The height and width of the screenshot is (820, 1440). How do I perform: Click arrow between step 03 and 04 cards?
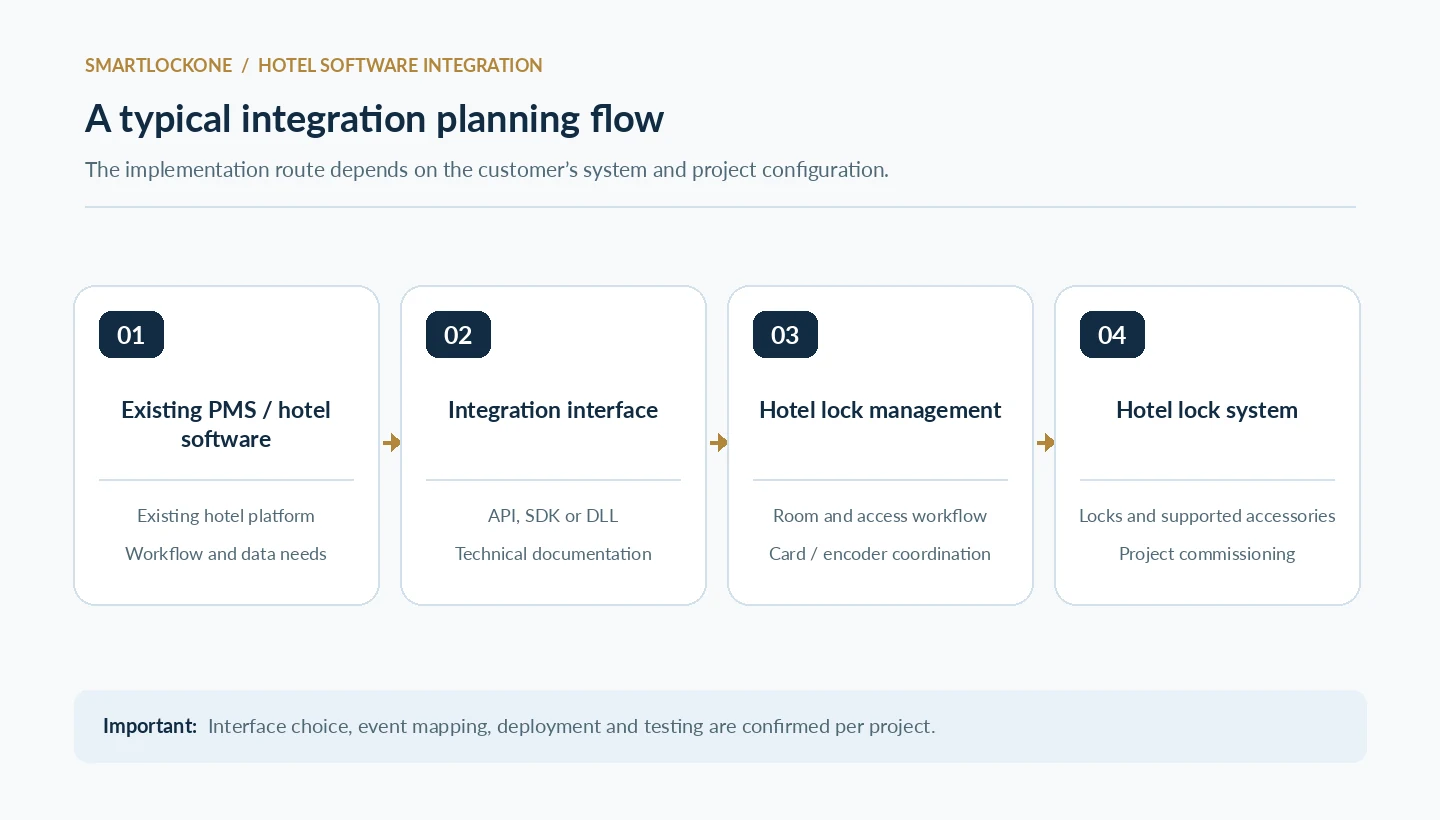tap(1045, 442)
